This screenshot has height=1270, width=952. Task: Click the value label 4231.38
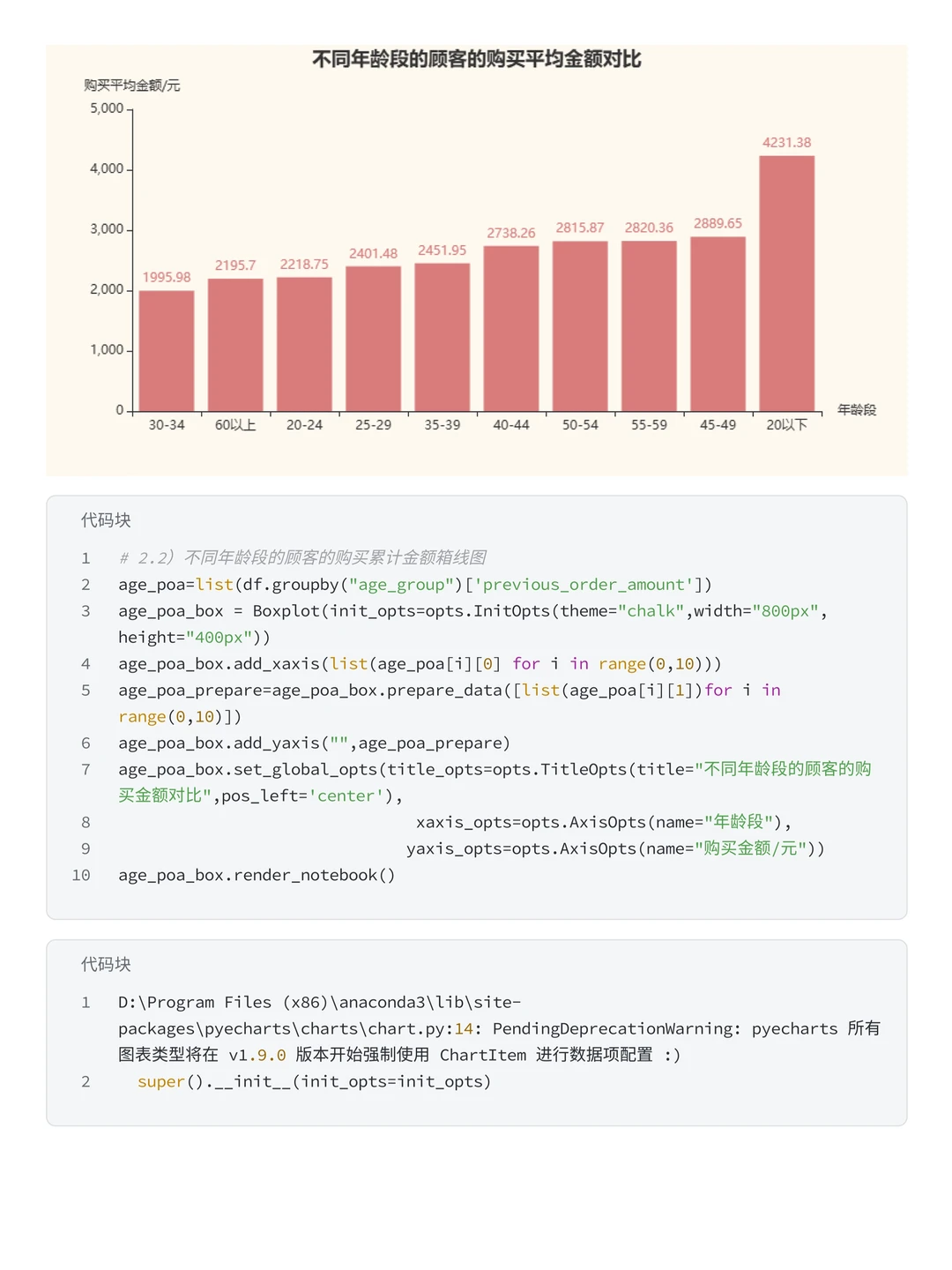787,143
